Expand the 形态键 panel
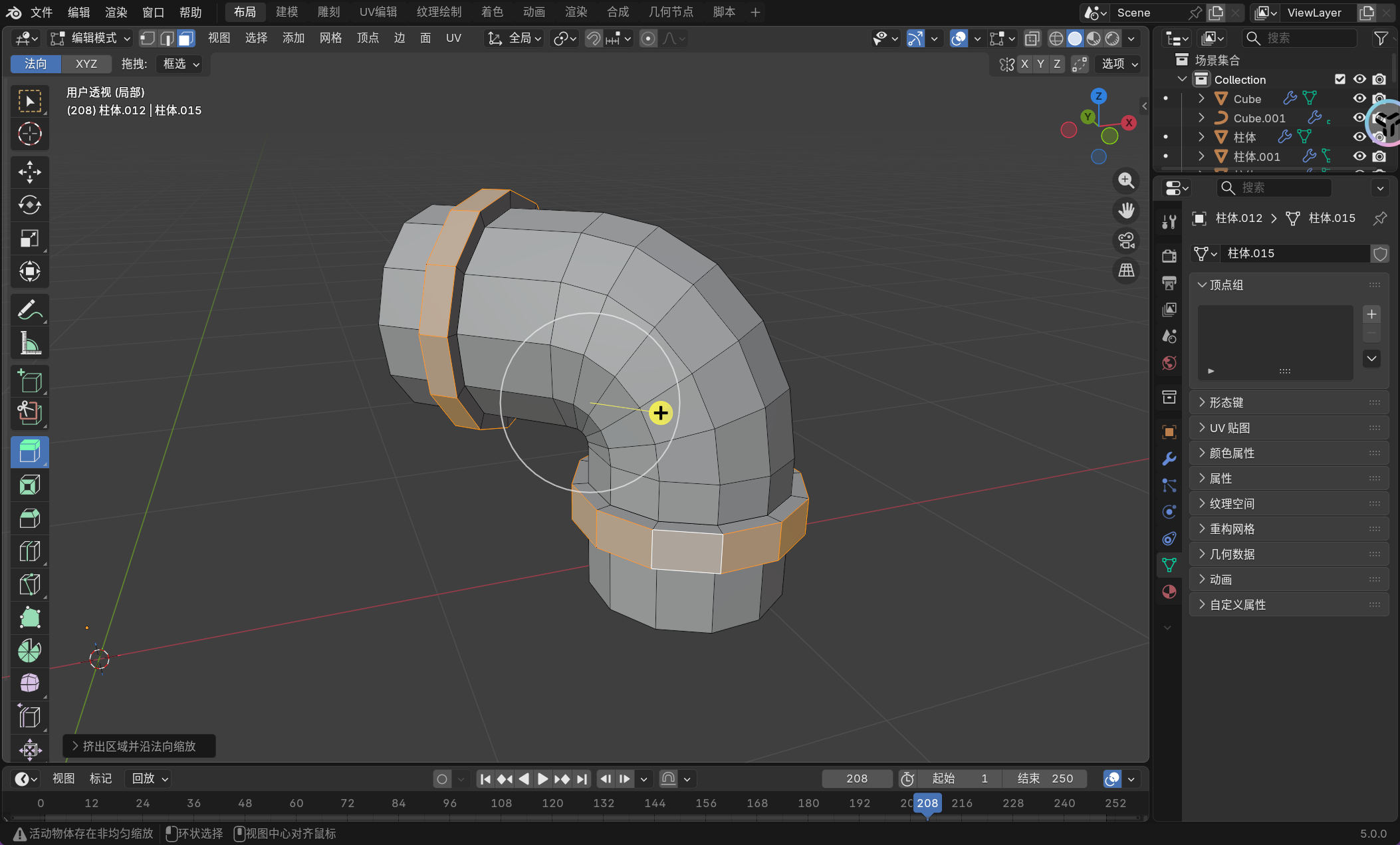The image size is (1400, 845). point(1226,402)
